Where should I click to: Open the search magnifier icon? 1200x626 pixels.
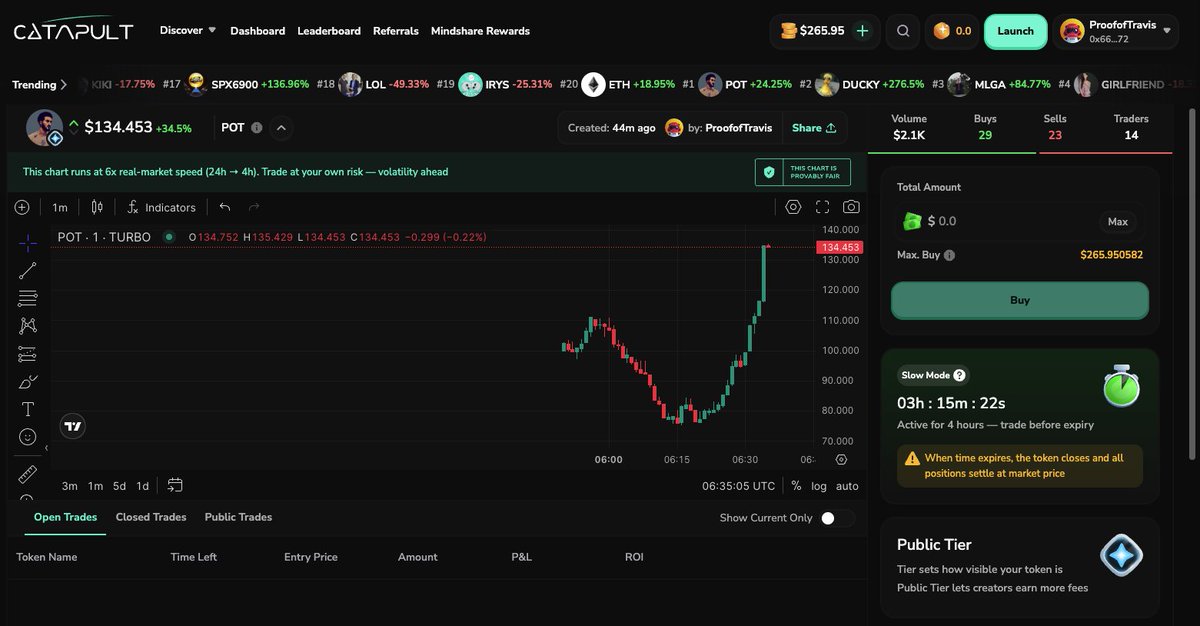click(903, 31)
